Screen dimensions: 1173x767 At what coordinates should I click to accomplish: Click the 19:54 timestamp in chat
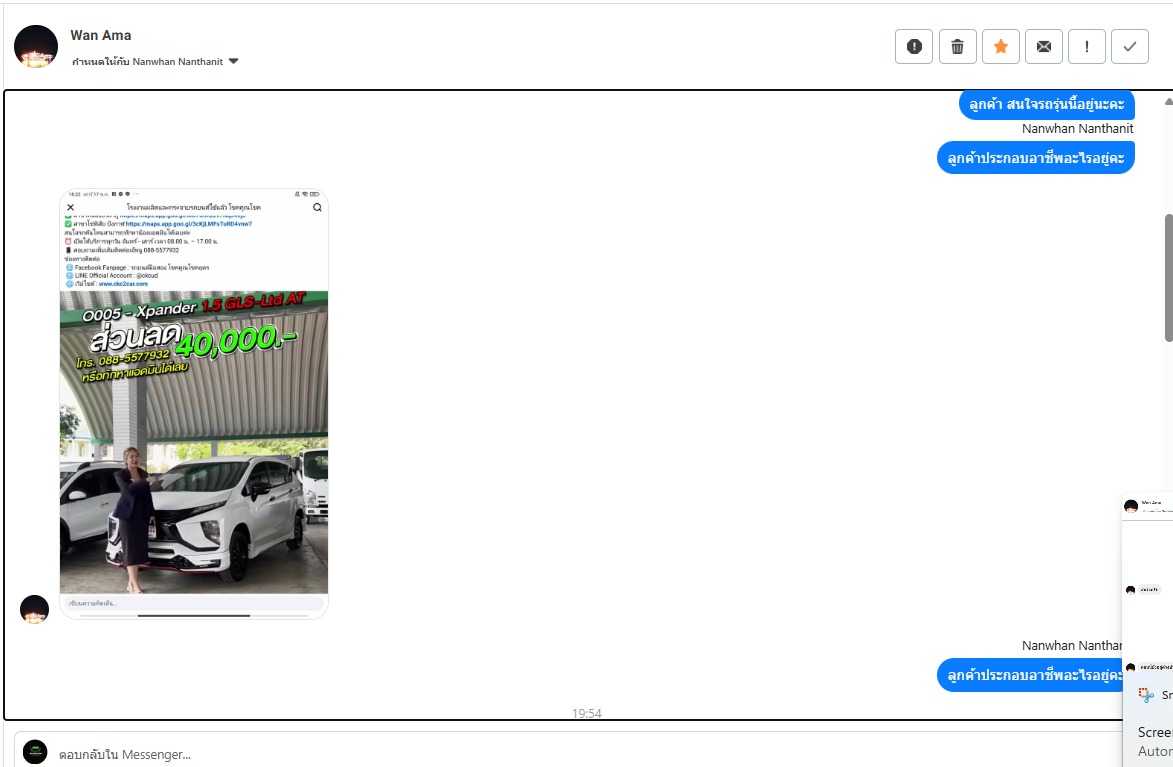coord(586,713)
